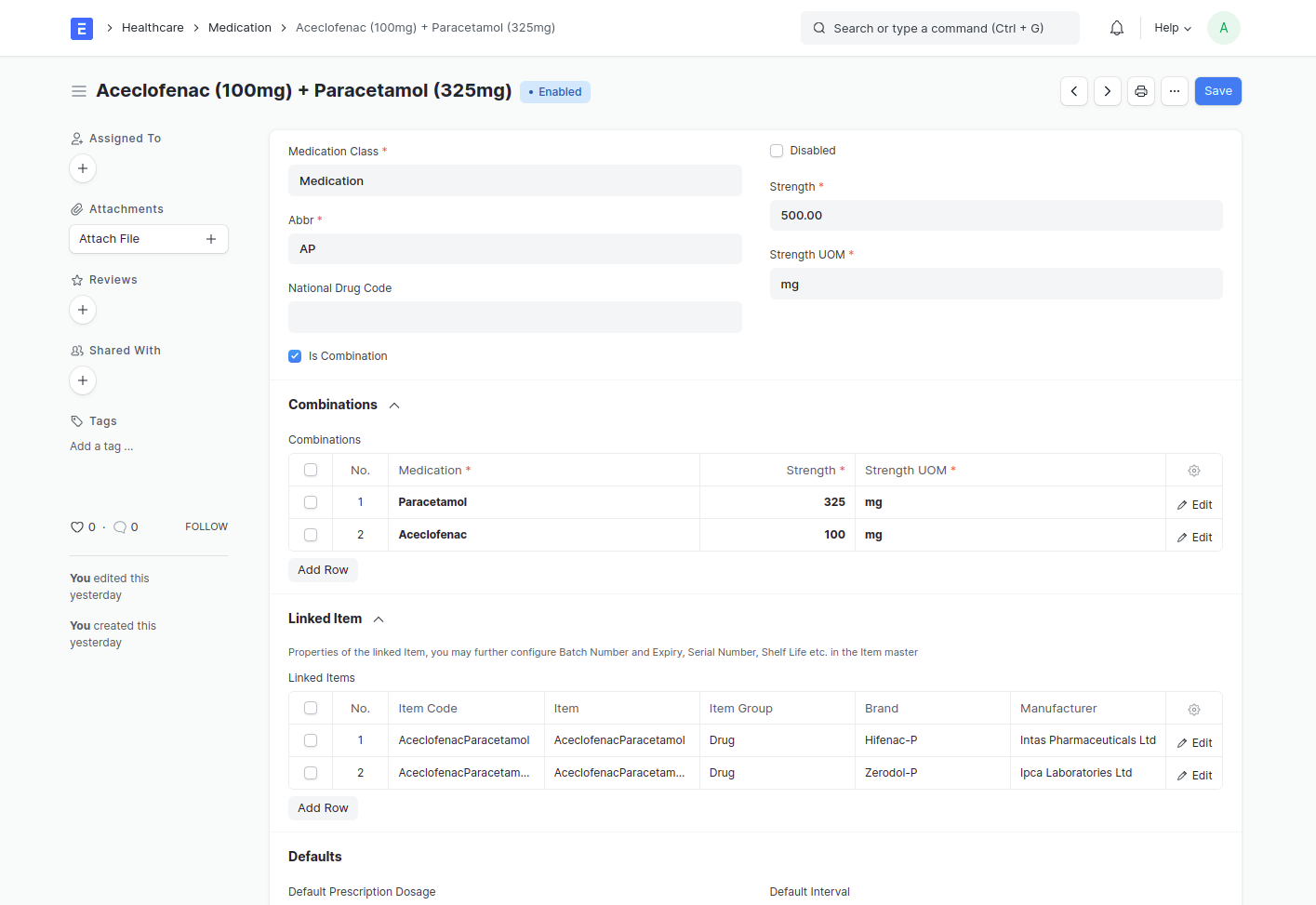Viewport: 1316px width, 905px height.
Task: Click plus icon in Attach File
Action: coord(211,239)
